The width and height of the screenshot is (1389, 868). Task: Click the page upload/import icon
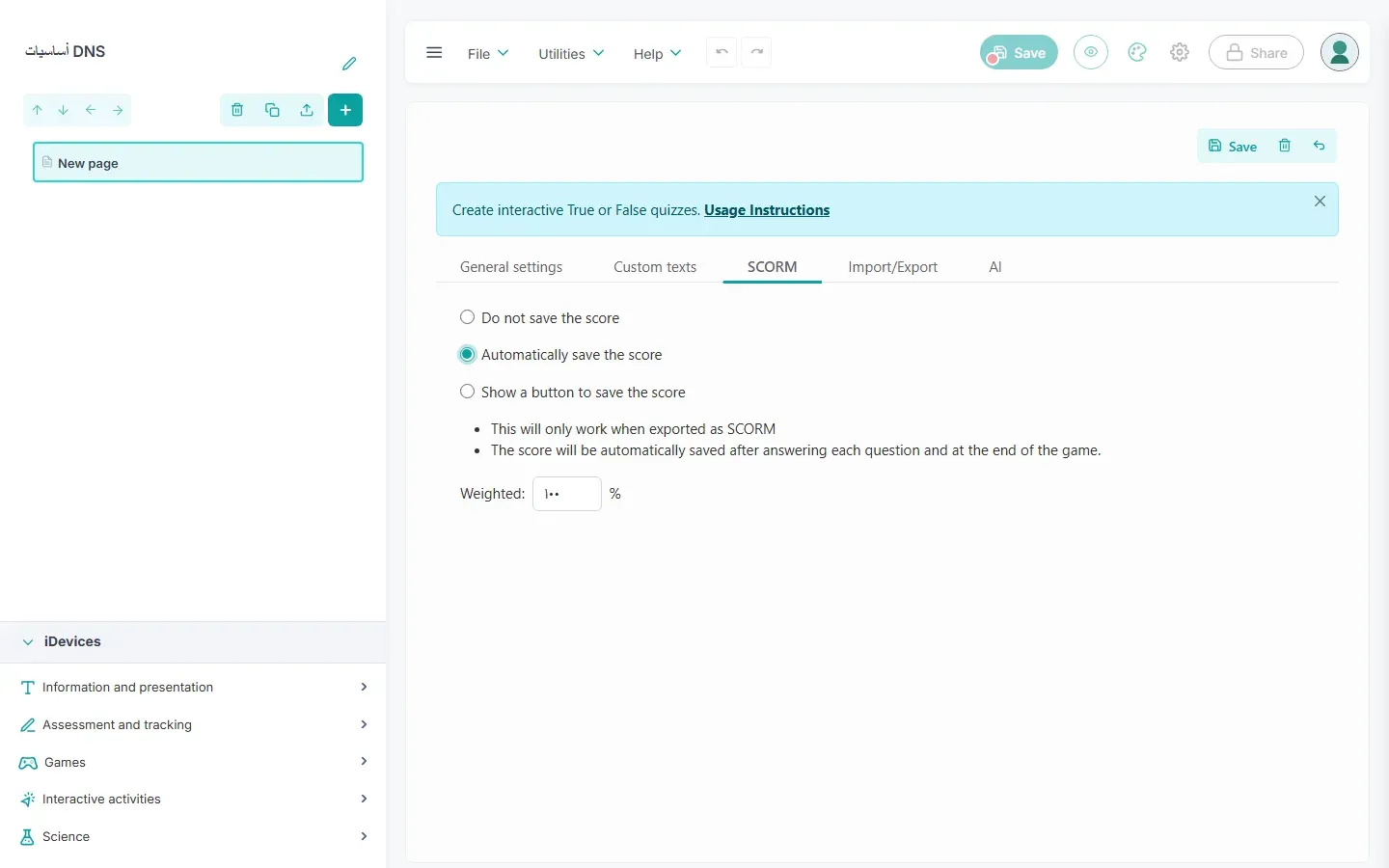click(307, 110)
